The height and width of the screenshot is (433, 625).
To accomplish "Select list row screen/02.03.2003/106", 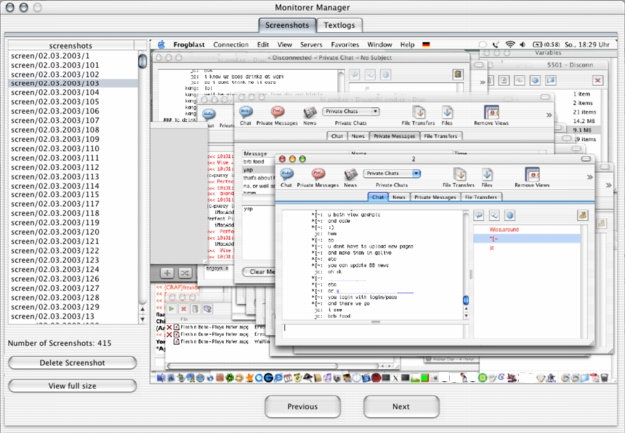I will pos(73,111).
